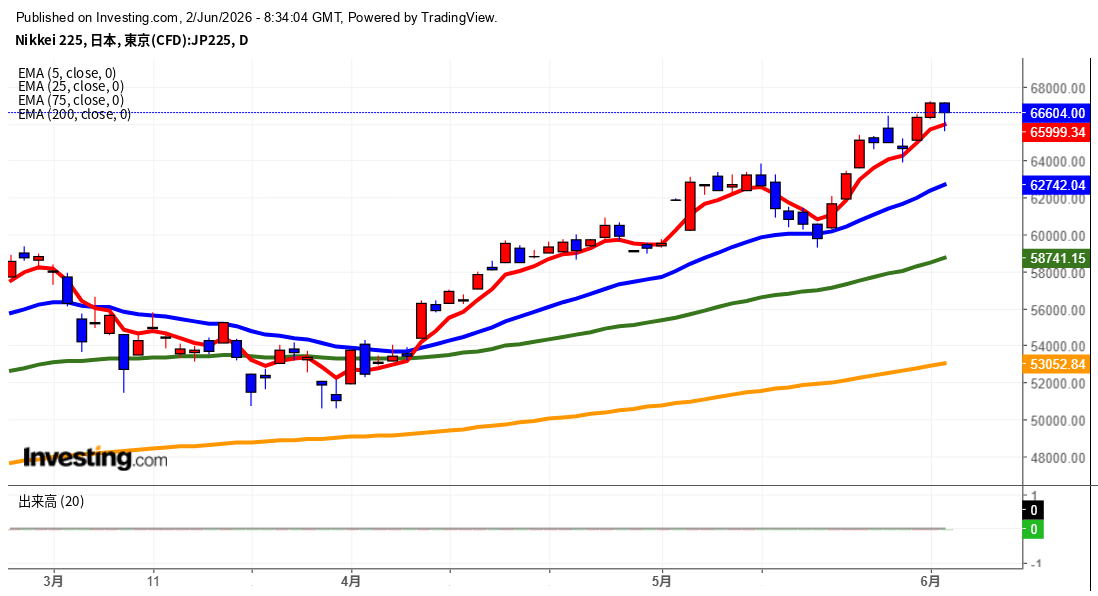
Task: Click the Nikkei 225 chart title
Action: [132, 40]
